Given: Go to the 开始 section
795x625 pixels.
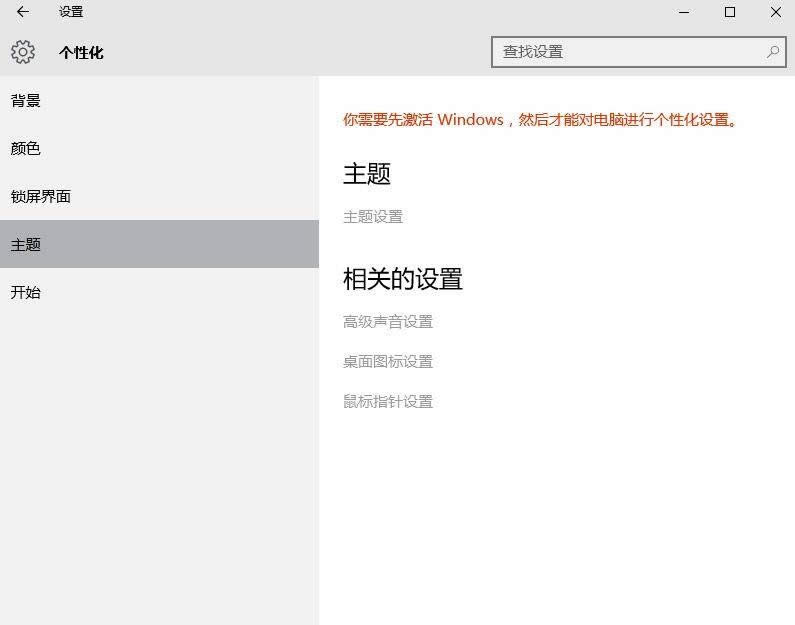Looking at the screenshot, I should [x=26, y=293].
